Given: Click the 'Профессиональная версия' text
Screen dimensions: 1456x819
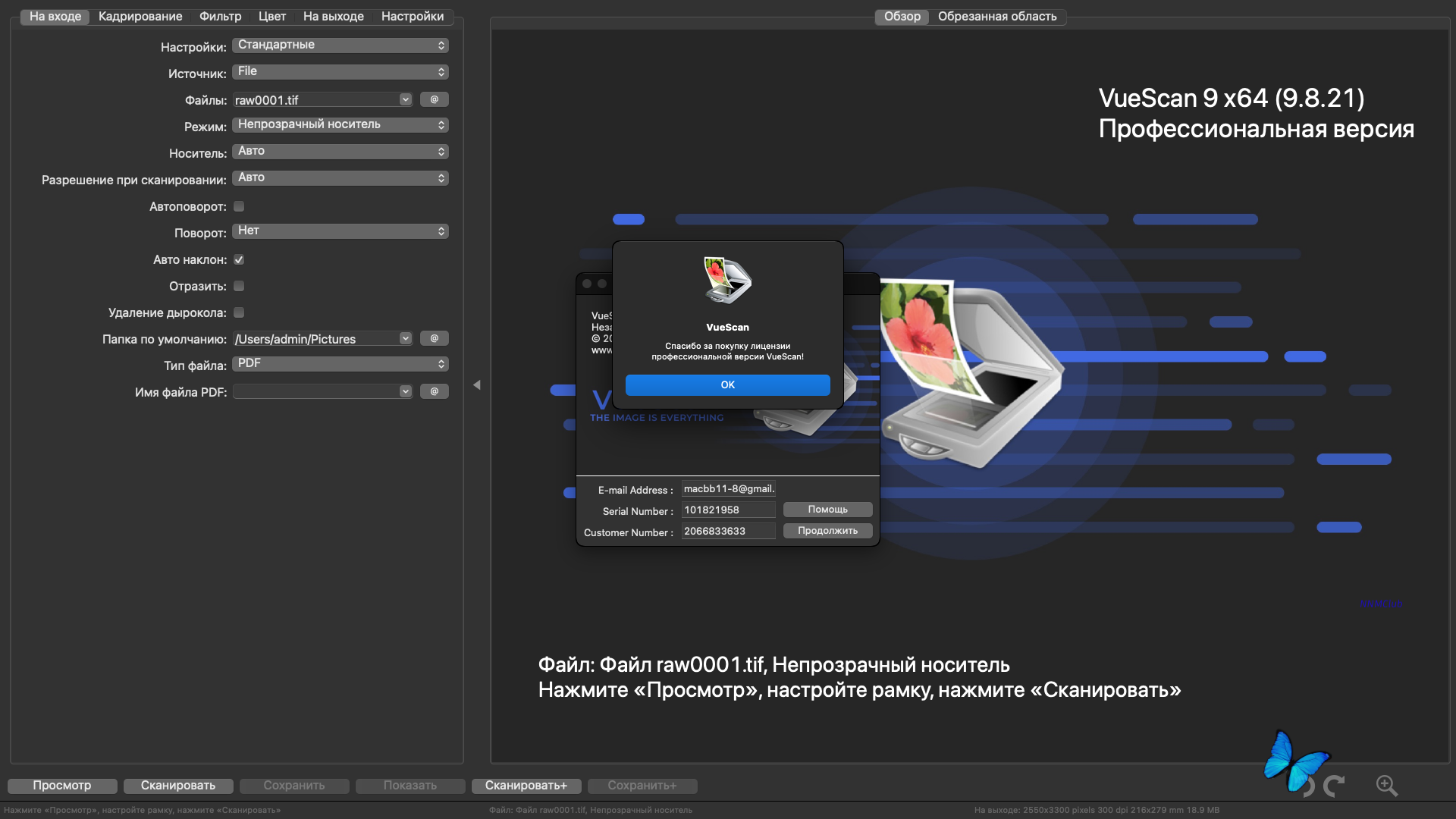Looking at the screenshot, I should 1257,129.
